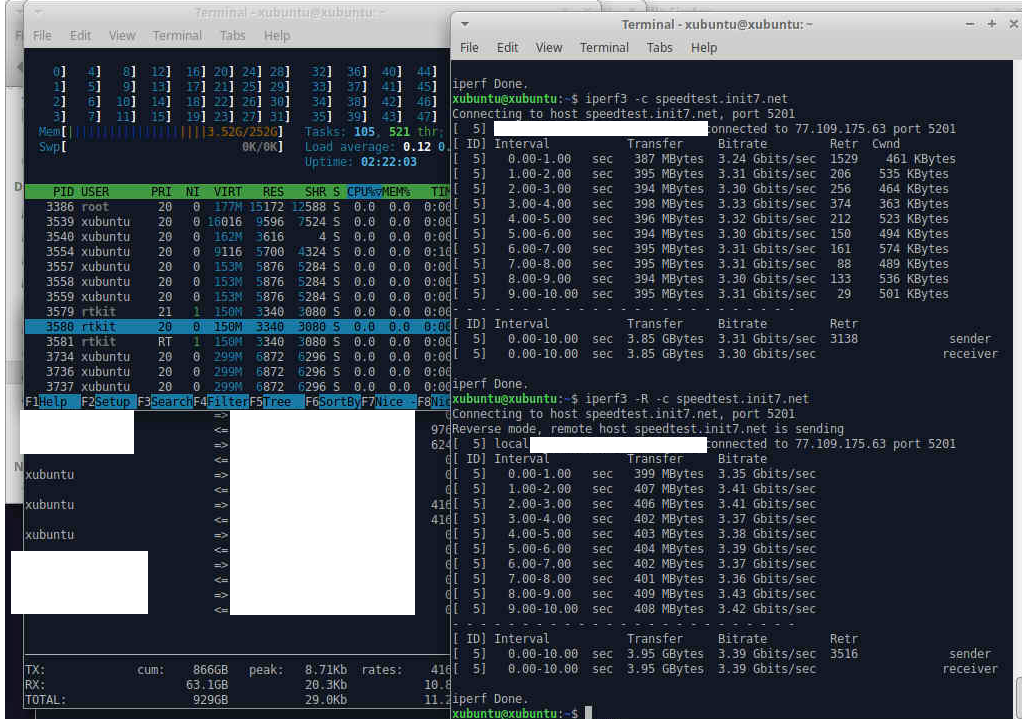The height and width of the screenshot is (719, 1022).
Task: Select the process 3386 root row
Action: click(237, 207)
